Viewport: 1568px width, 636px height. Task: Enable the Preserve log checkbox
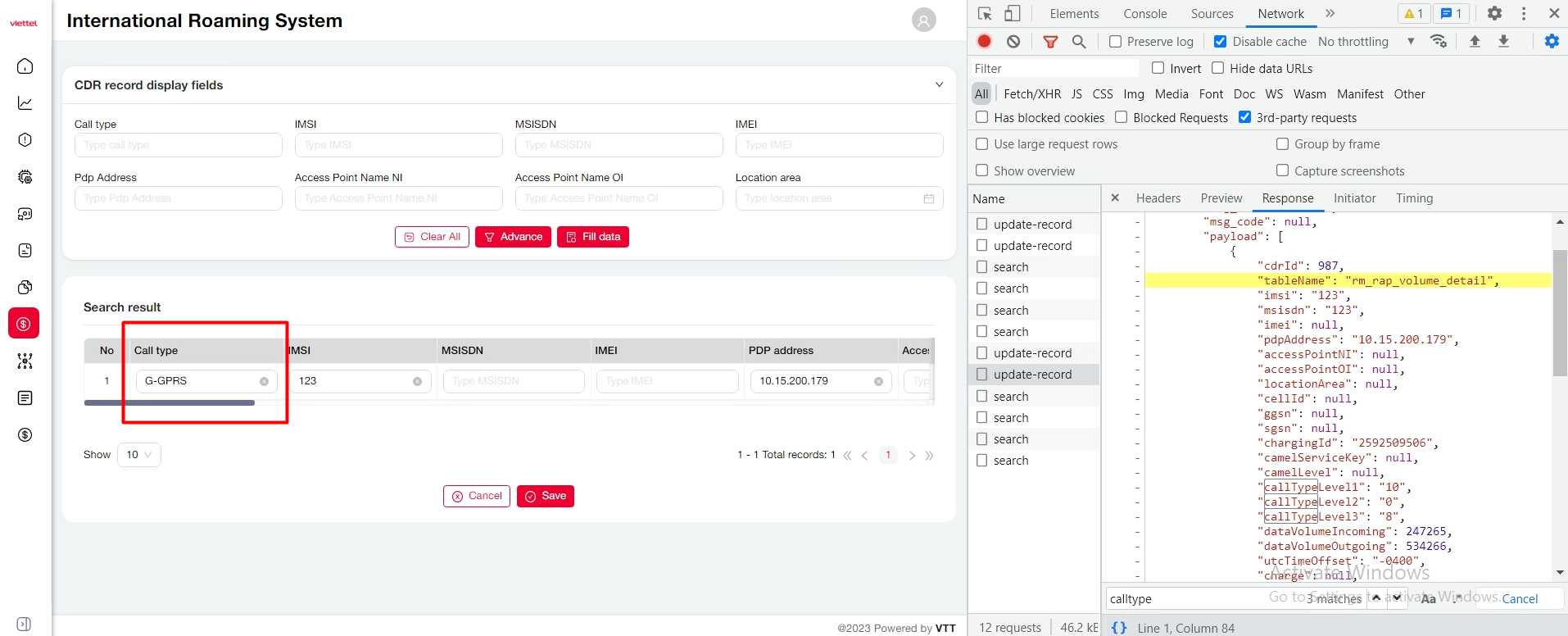[1115, 41]
